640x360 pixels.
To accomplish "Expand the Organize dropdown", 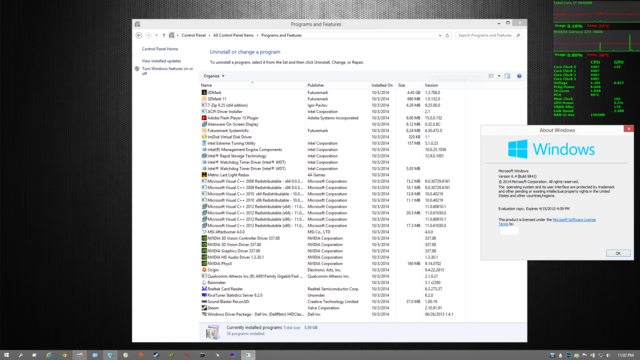I will coord(214,76).
